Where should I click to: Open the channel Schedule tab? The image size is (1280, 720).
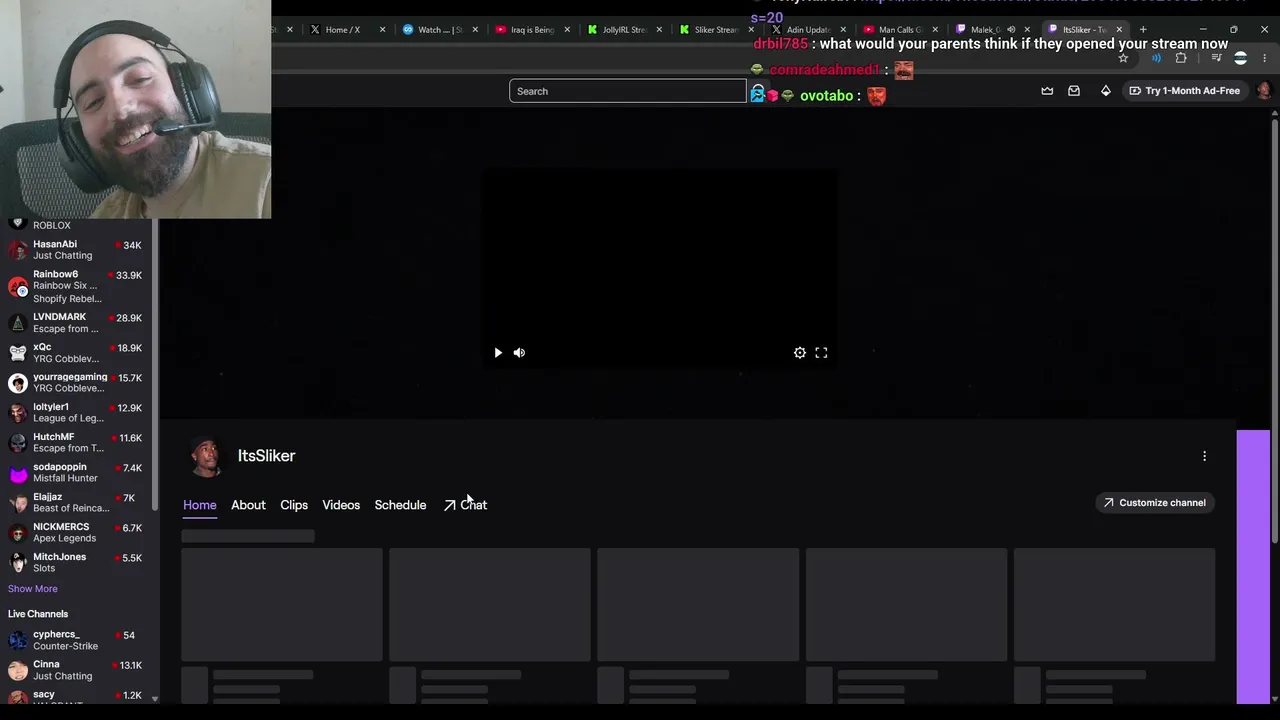point(400,505)
